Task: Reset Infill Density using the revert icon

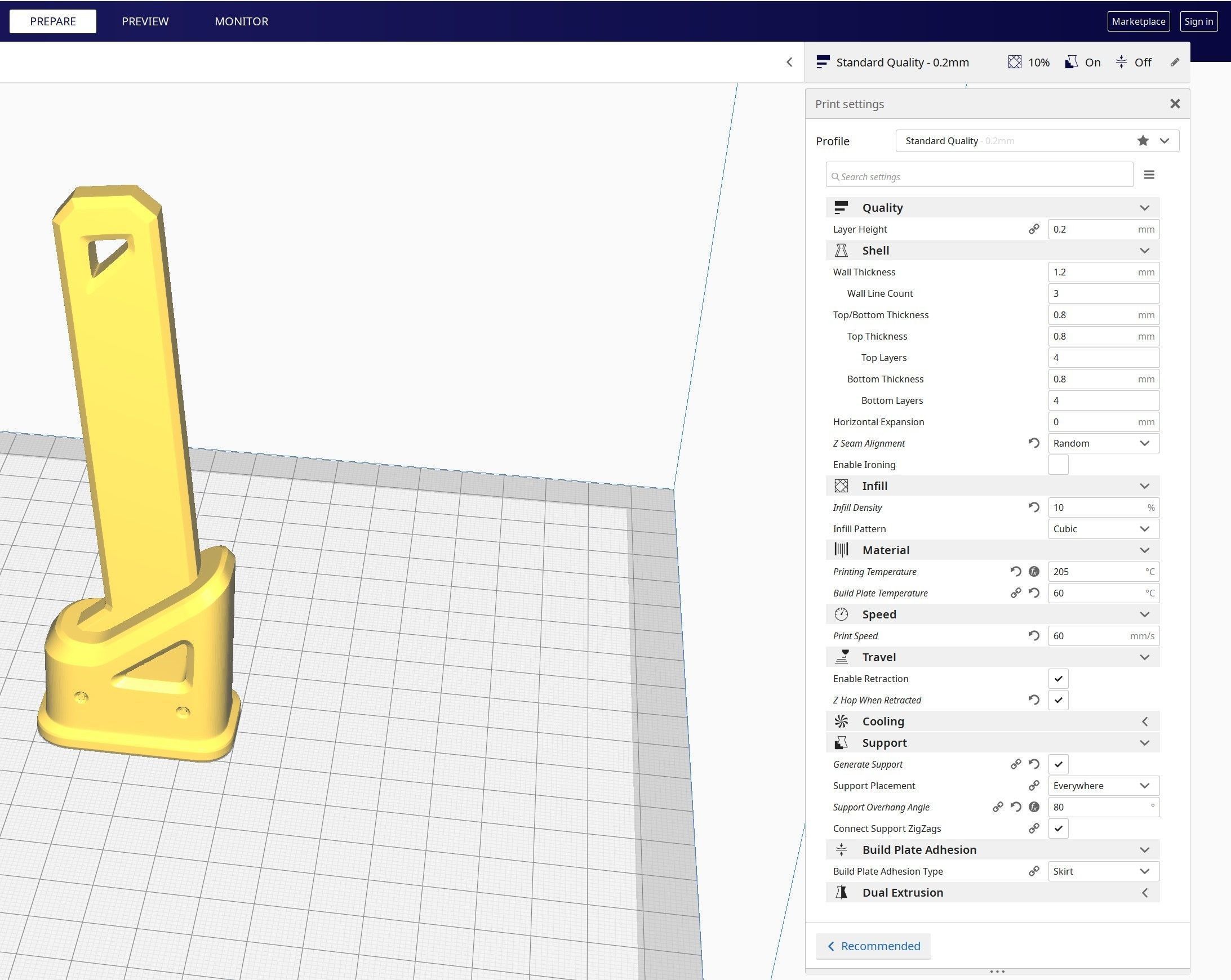Action: (x=1033, y=507)
